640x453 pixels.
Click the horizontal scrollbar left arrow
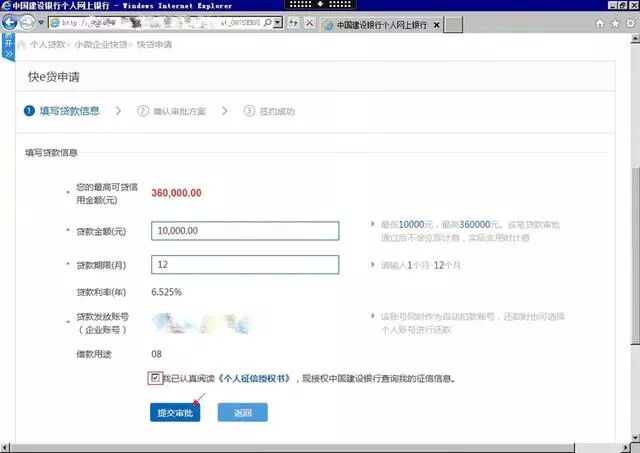(4, 448)
